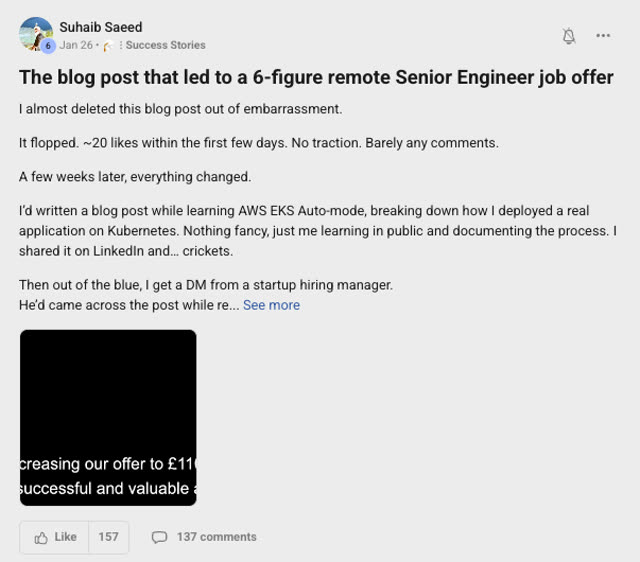Click the speech bubble comments icon
Viewport: 640px width, 562px height.
click(159, 537)
